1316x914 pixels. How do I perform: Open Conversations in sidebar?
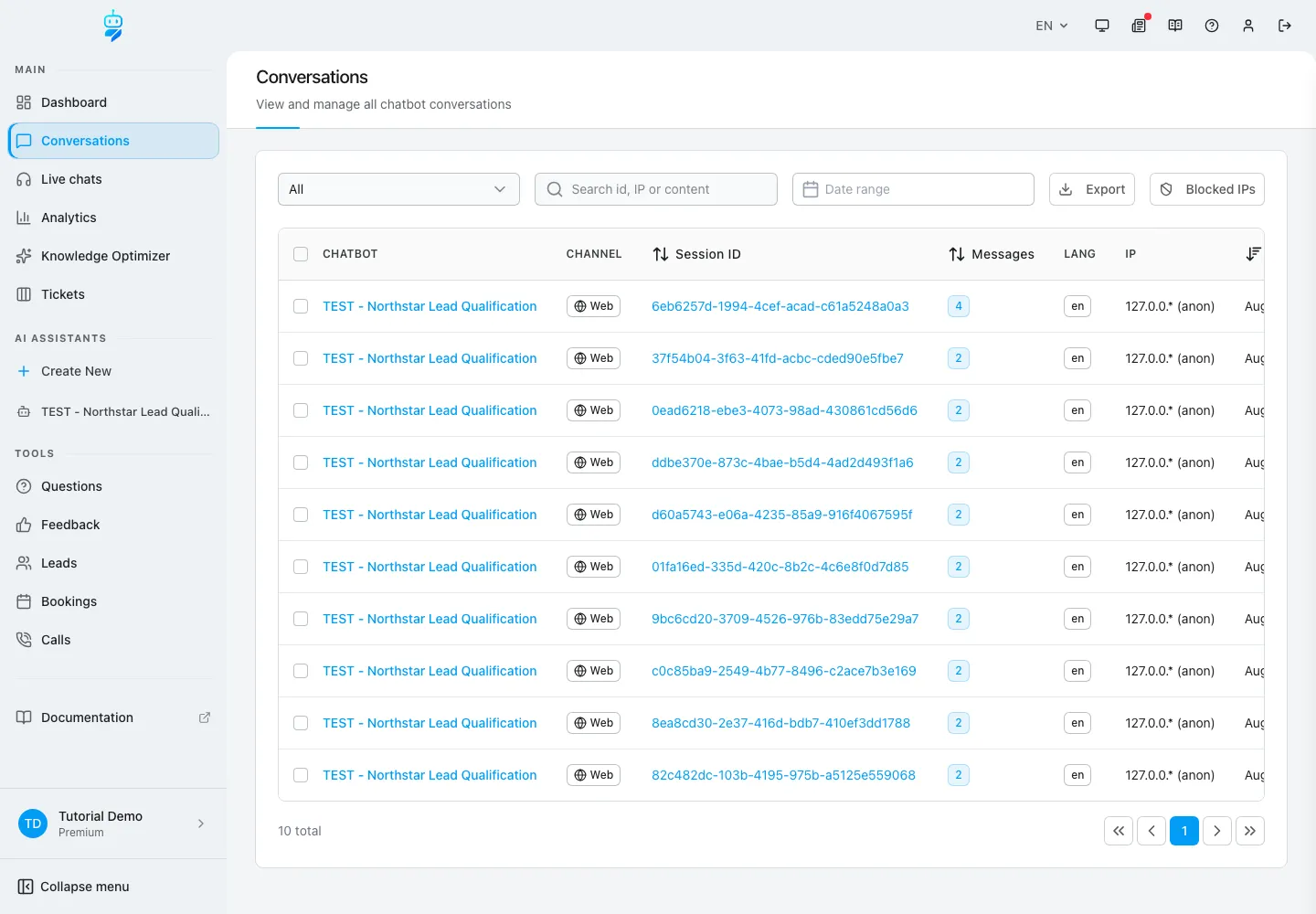113,141
